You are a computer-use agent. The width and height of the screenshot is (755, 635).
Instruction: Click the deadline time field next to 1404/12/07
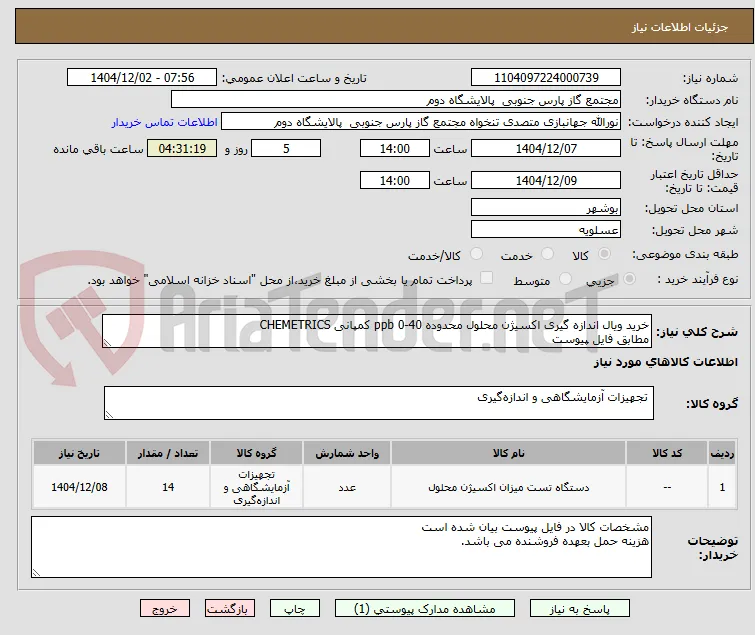[x=395, y=148]
